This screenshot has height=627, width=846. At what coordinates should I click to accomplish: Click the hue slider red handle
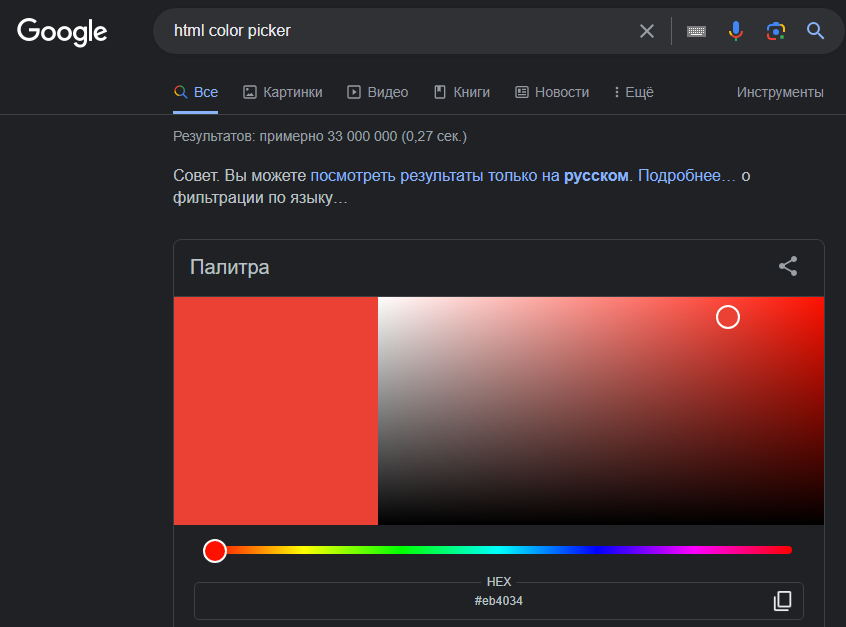(215, 550)
